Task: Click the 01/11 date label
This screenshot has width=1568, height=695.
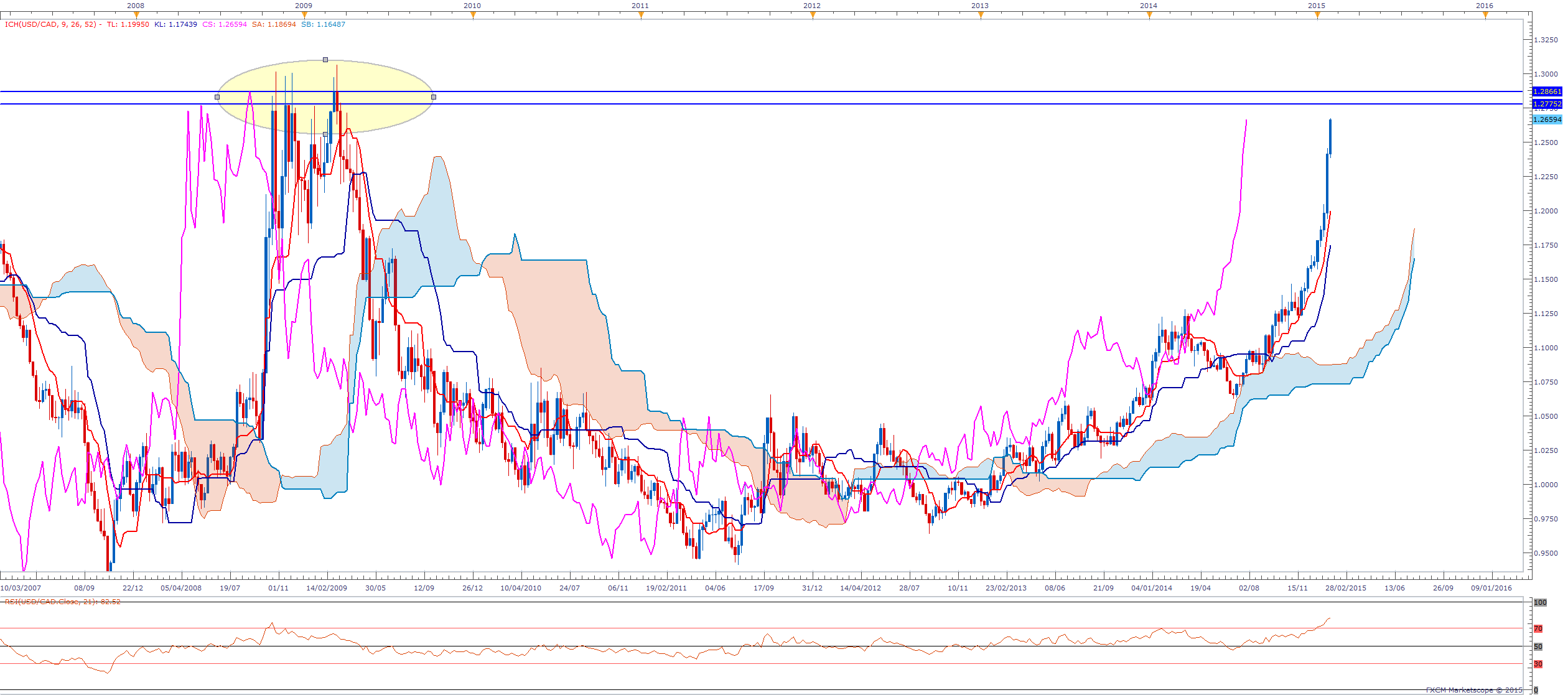Action: (278, 588)
